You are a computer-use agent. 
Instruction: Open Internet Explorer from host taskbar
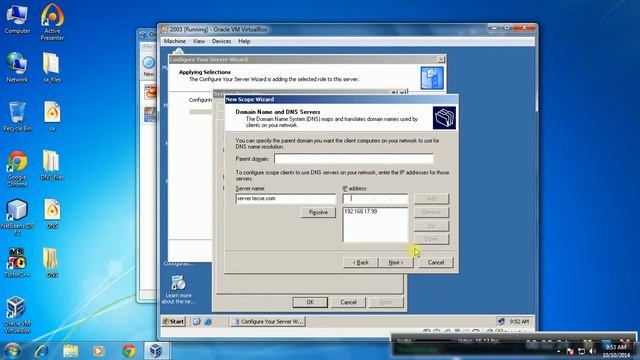[41, 351]
